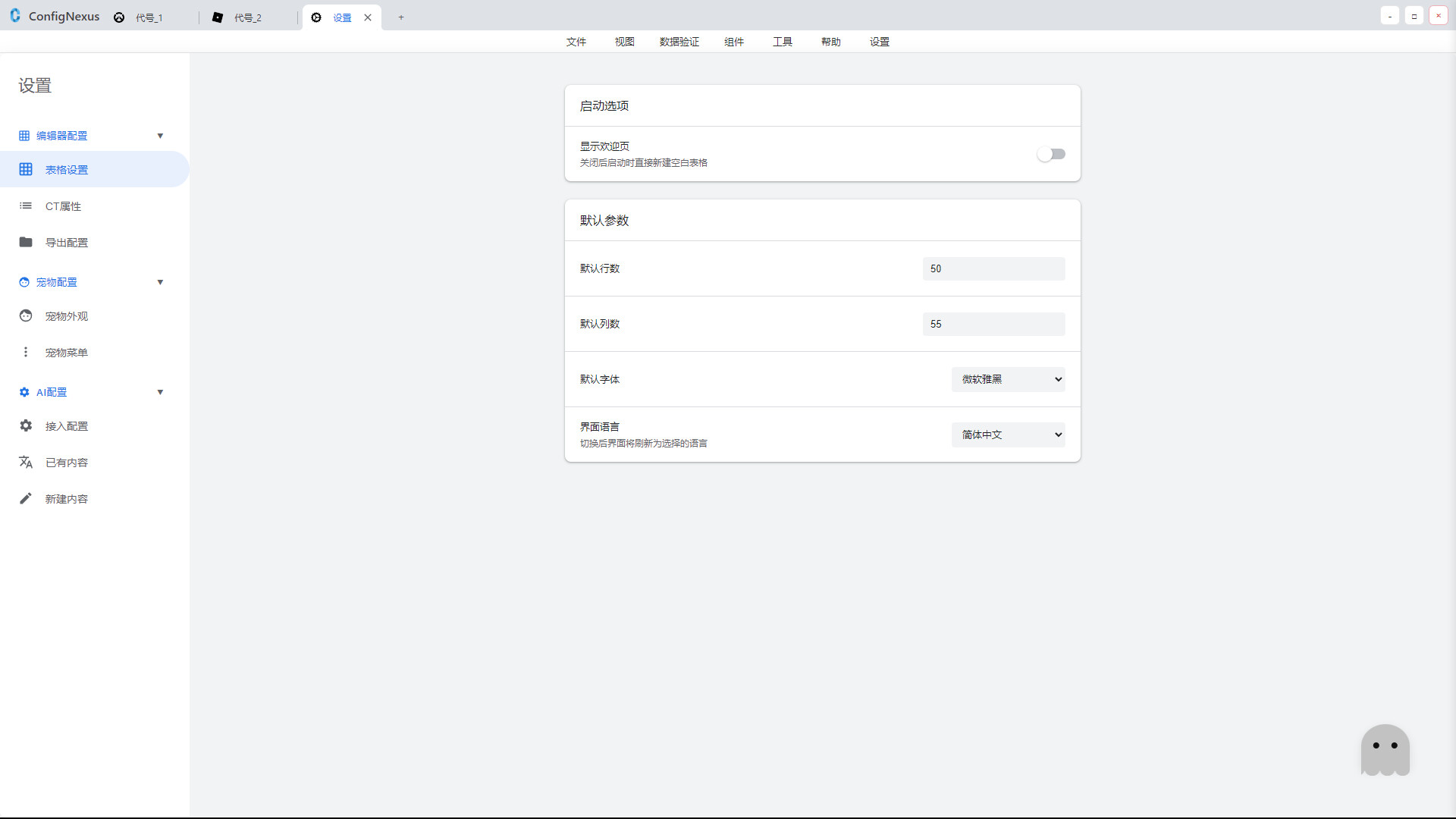Click the new tab plus button

pyautogui.click(x=401, y=17)
